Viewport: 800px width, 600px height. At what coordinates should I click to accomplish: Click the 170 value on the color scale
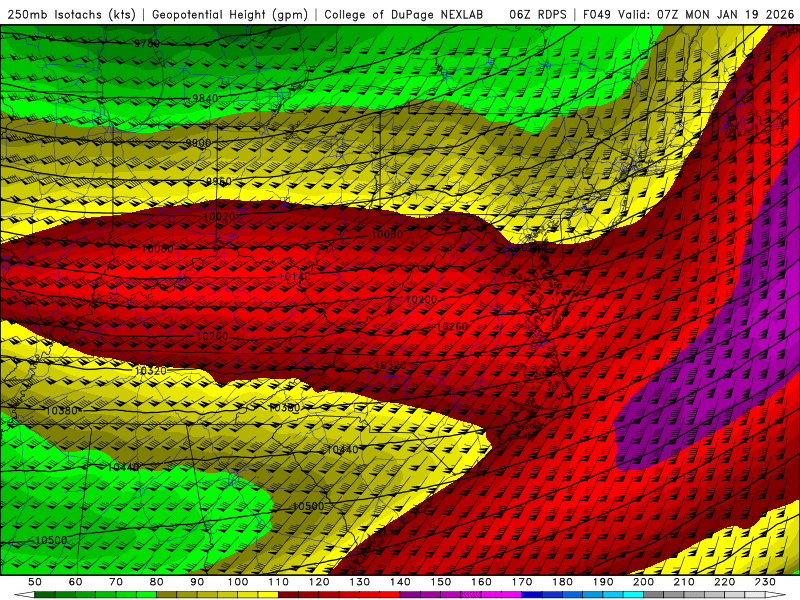pos(522,582)
